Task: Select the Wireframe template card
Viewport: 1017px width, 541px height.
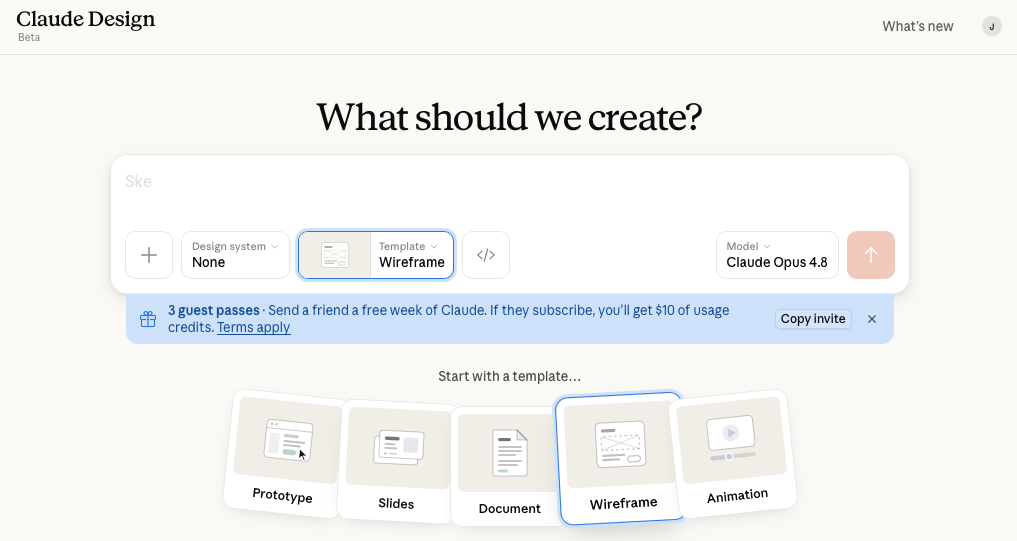Action: tap(621, 457)
